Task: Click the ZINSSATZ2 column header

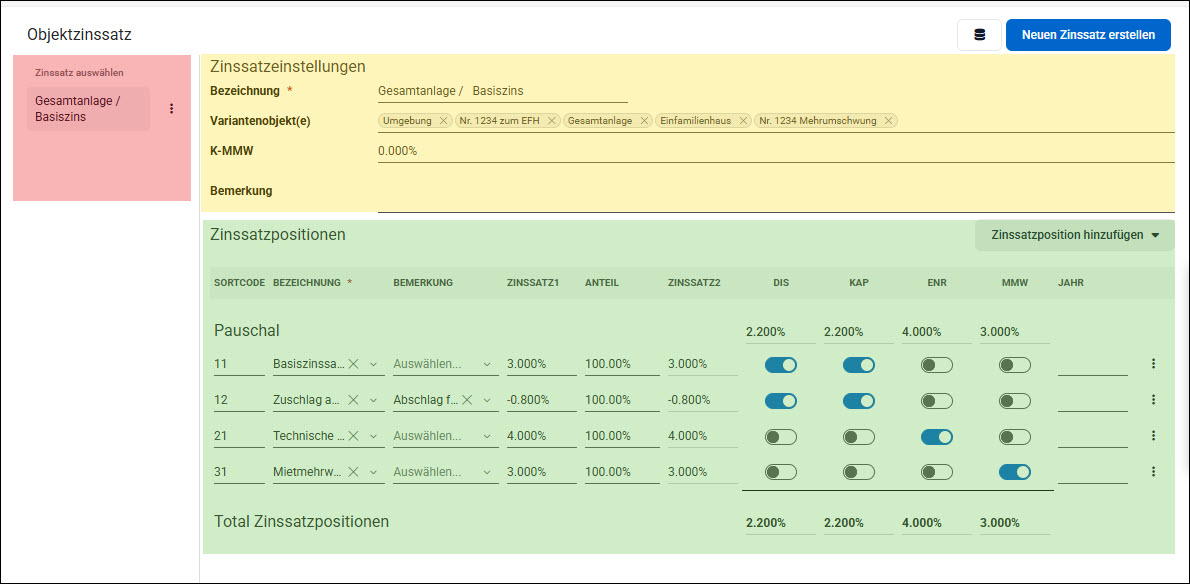Action: click(x=694, y=283)
